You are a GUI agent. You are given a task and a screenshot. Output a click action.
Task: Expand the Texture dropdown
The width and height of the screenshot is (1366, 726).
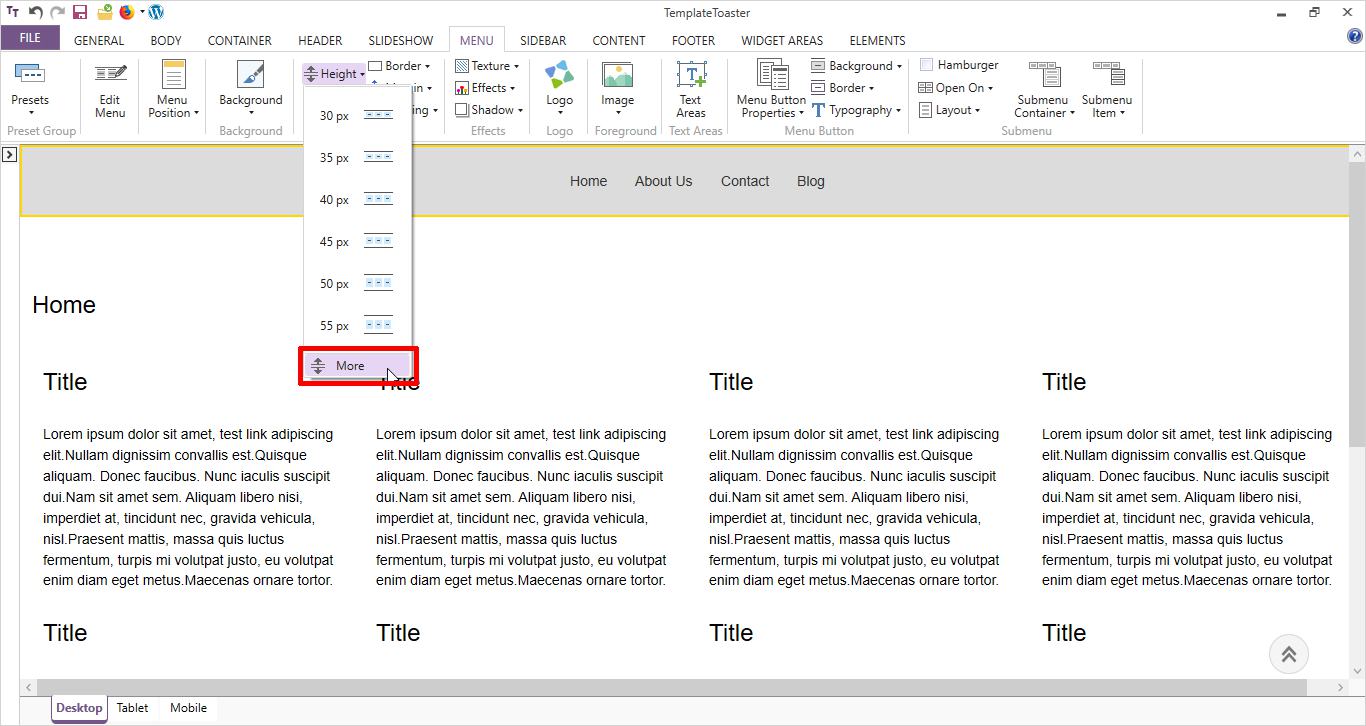pyautogui.click(x=488, y=66)
